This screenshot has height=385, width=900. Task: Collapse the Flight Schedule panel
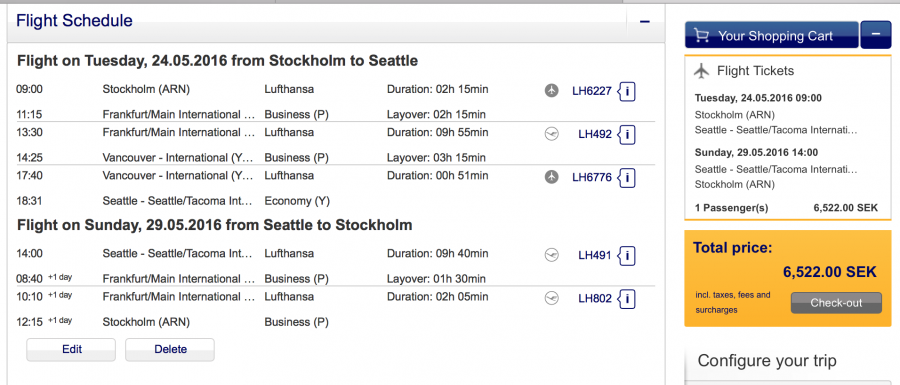click(645, 22)
